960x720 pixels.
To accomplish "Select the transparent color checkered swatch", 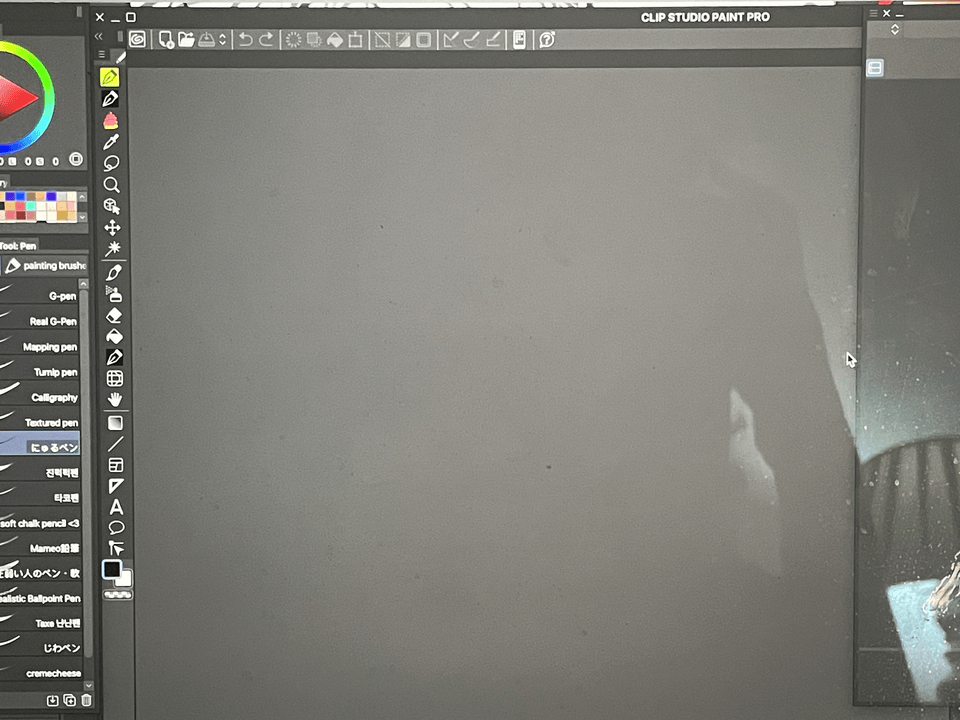I will (118, 594).
